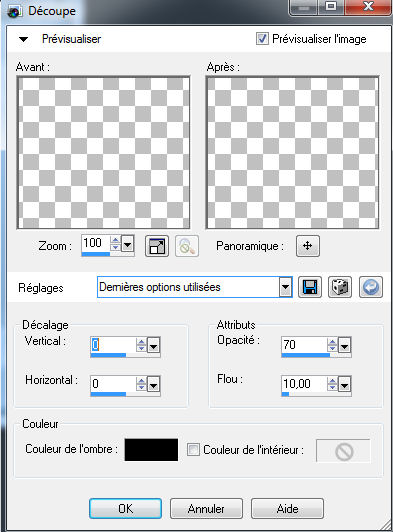
Task: Open the Zoom value dropdown arrow
Action: (x=128, y=244)
